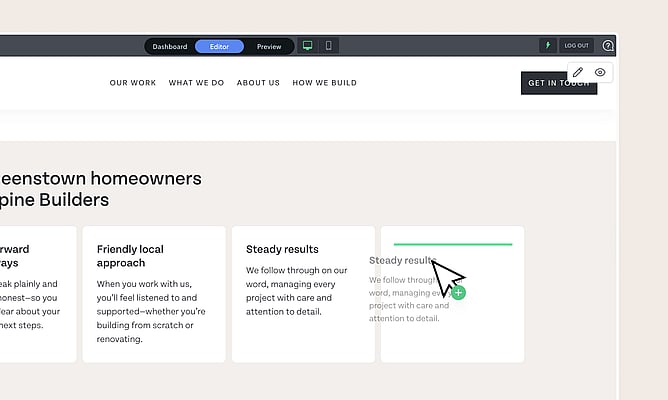Select the Steady results card heading

pos(282,249)
